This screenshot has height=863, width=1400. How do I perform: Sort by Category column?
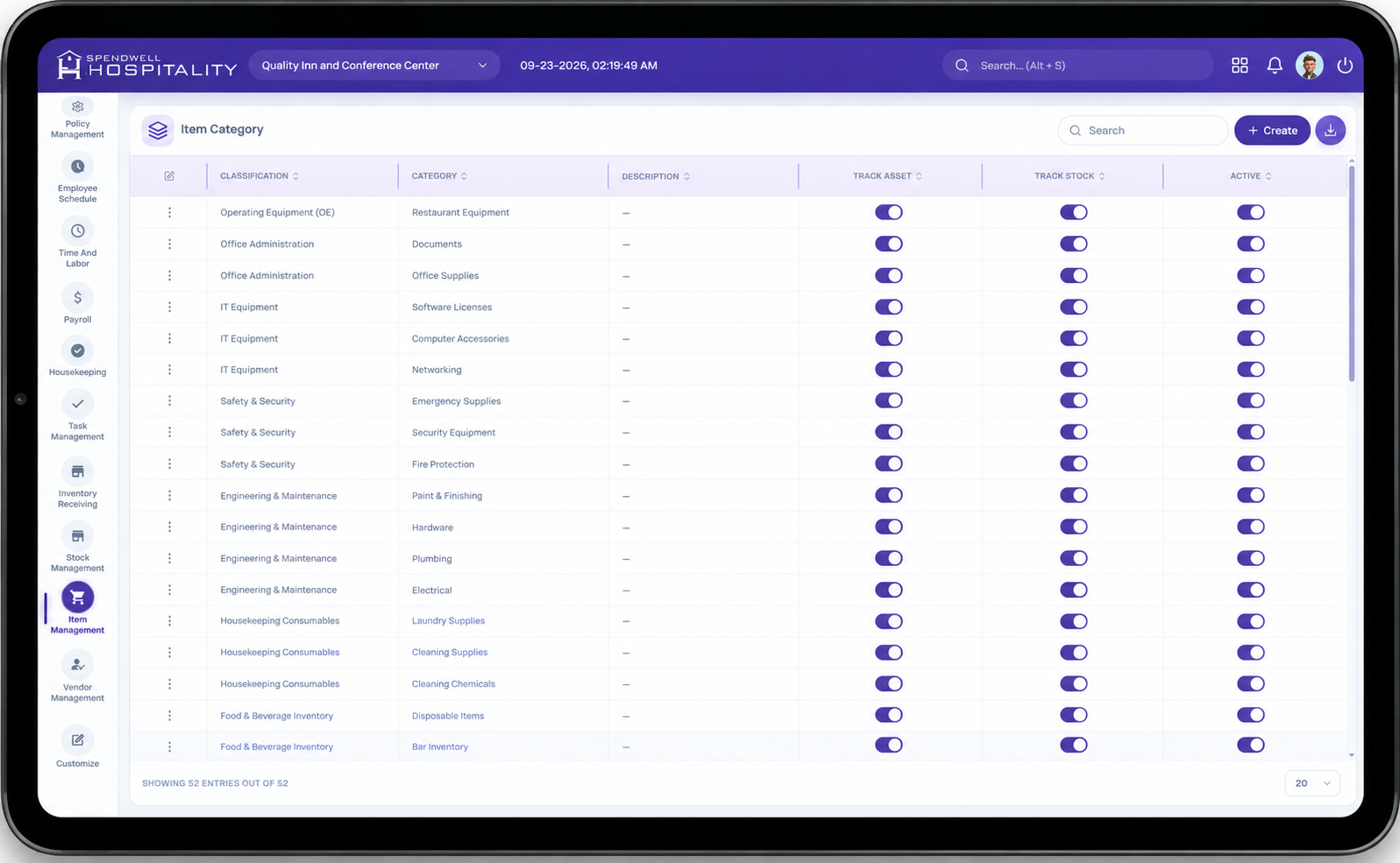coord(439,176)
